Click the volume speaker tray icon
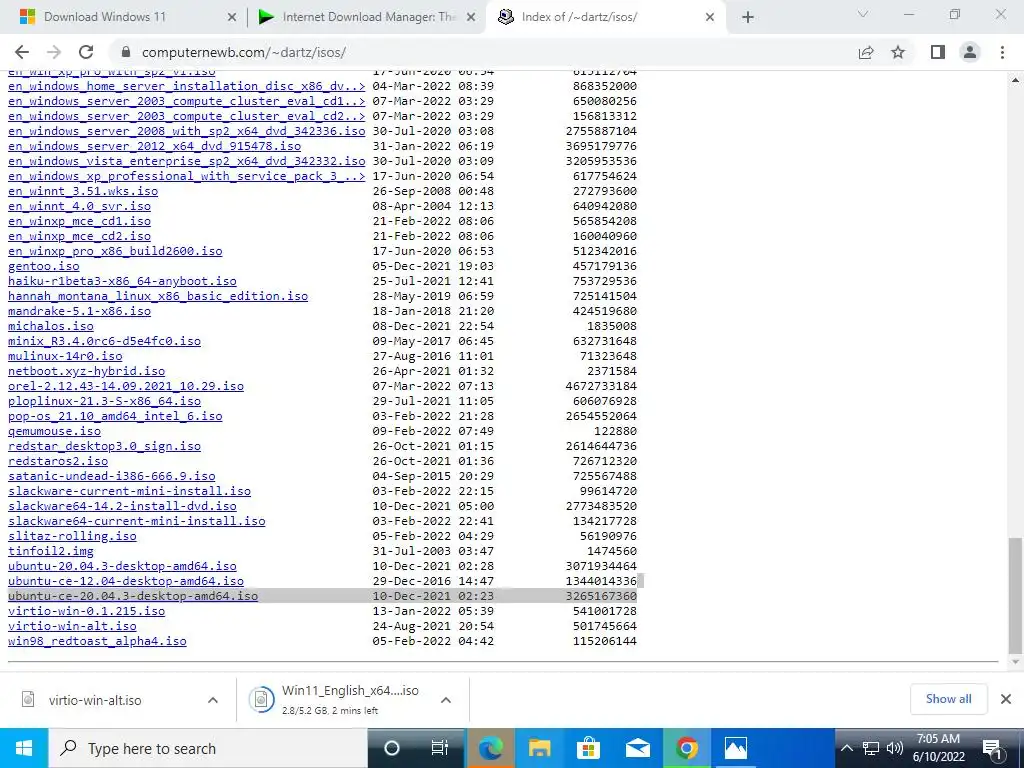 coord(895,748)
